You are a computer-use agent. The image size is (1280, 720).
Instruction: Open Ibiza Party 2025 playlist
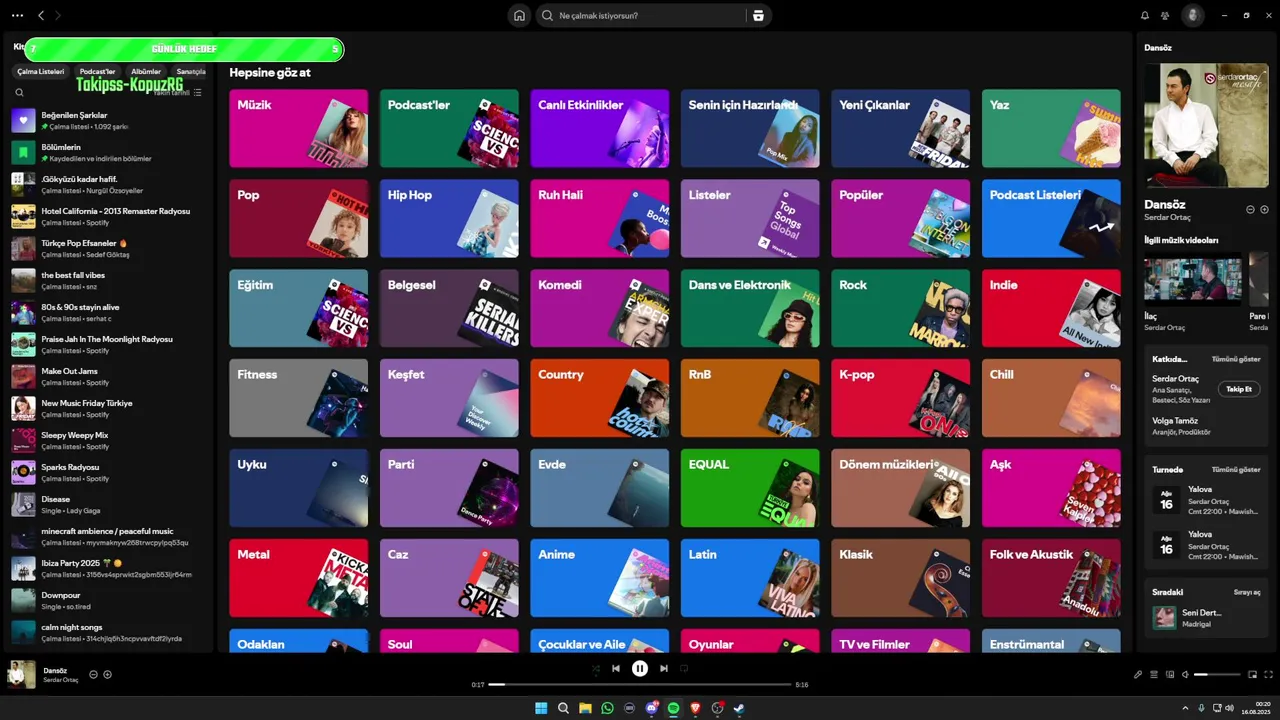coord(110,569)
